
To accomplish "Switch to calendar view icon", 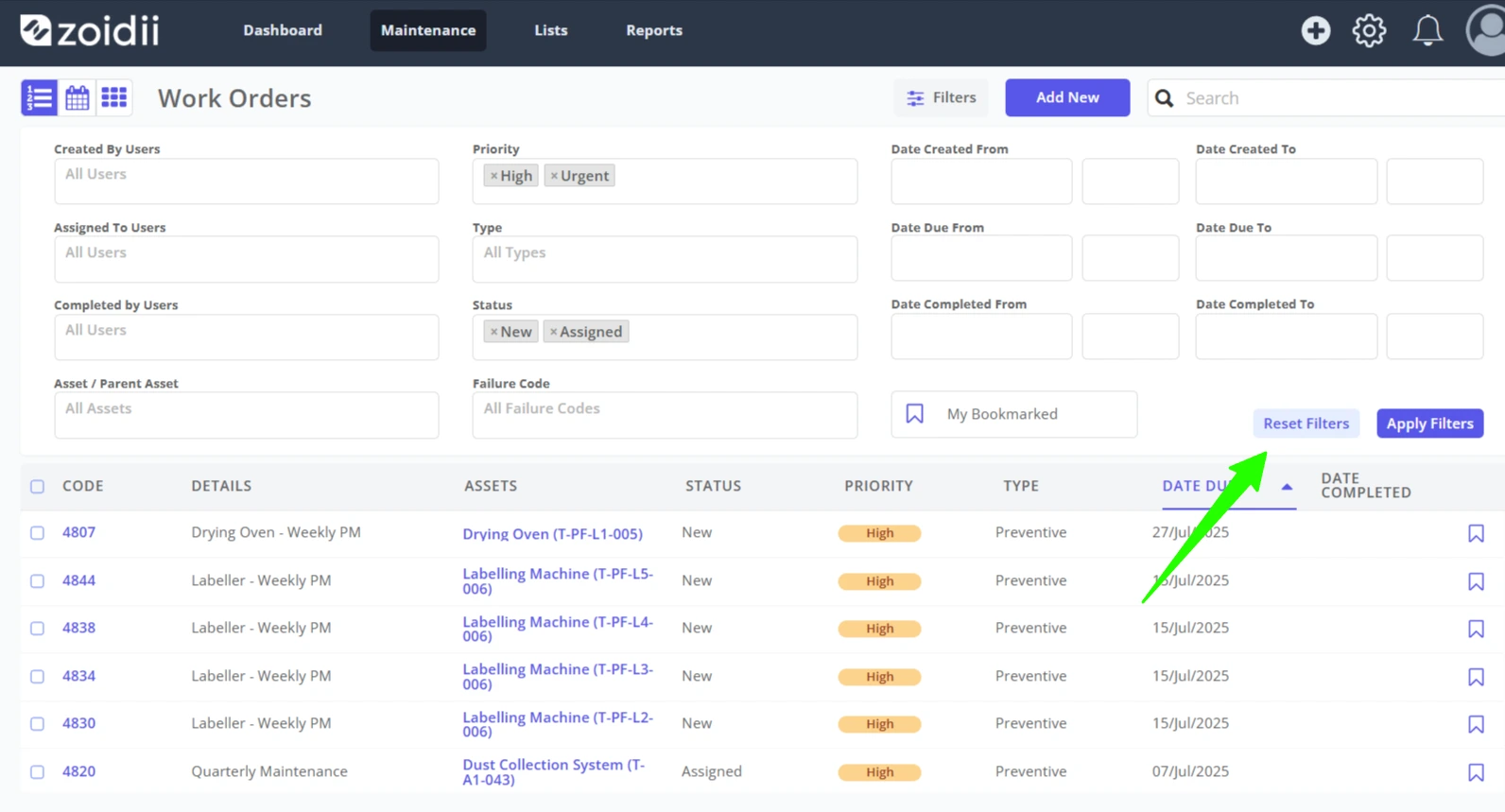I will click(x=78, y=97).
